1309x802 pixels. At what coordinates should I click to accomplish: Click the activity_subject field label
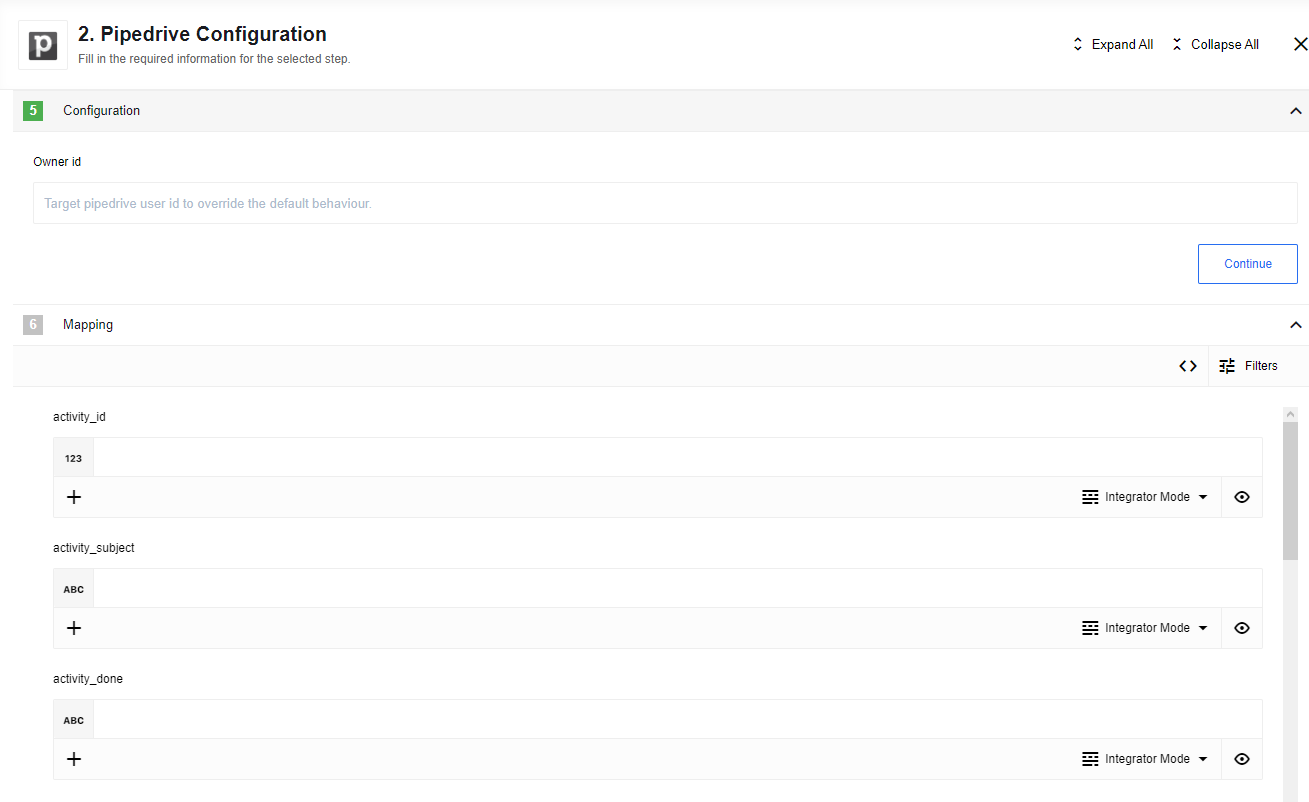point(94,548)
